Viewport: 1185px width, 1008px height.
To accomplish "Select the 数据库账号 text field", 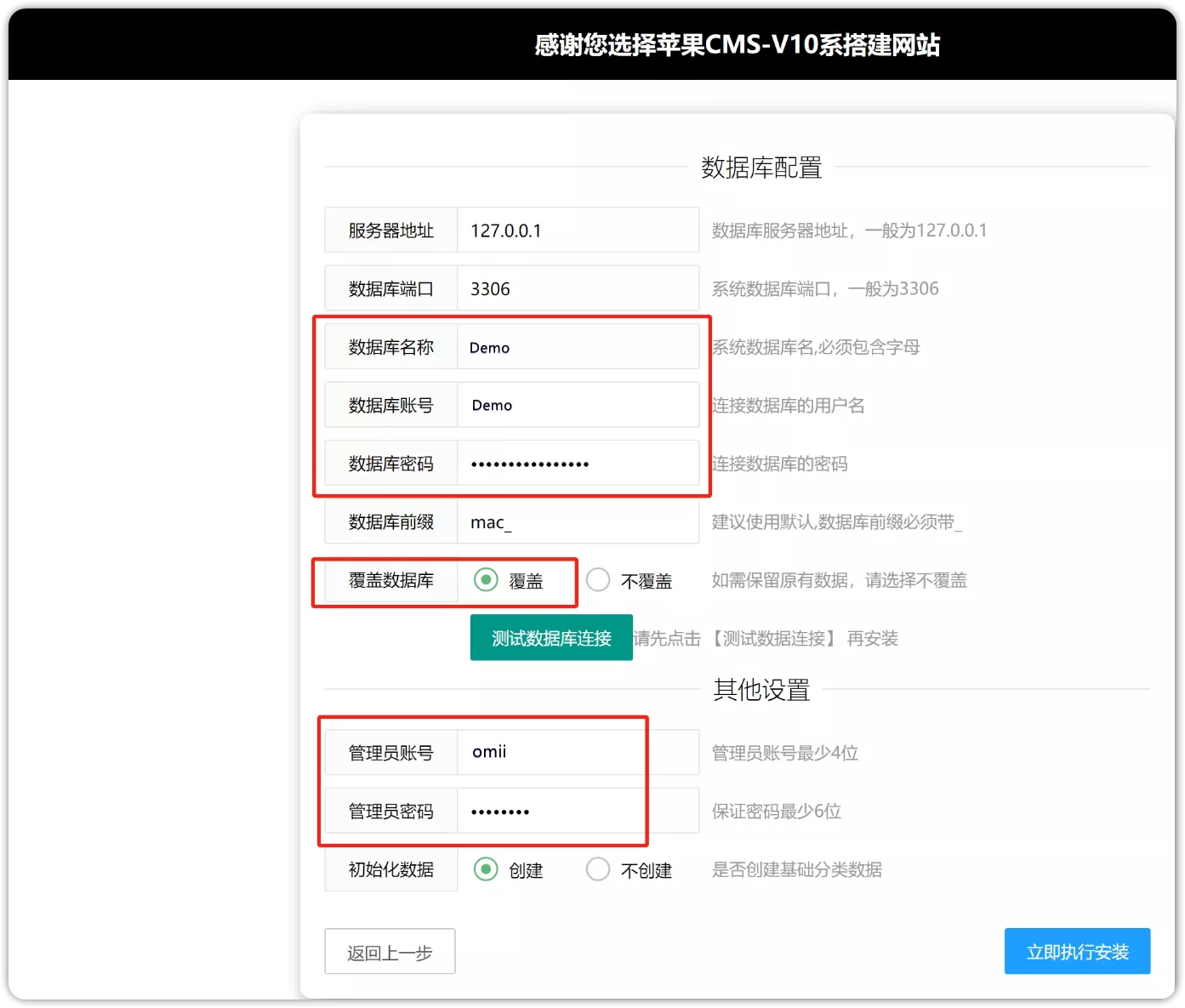I will [578, 406].
